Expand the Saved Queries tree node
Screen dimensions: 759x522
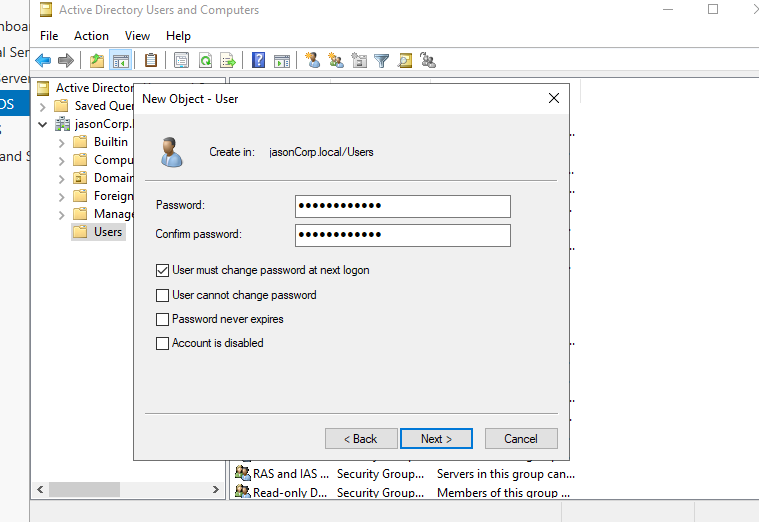pos(43,107)
